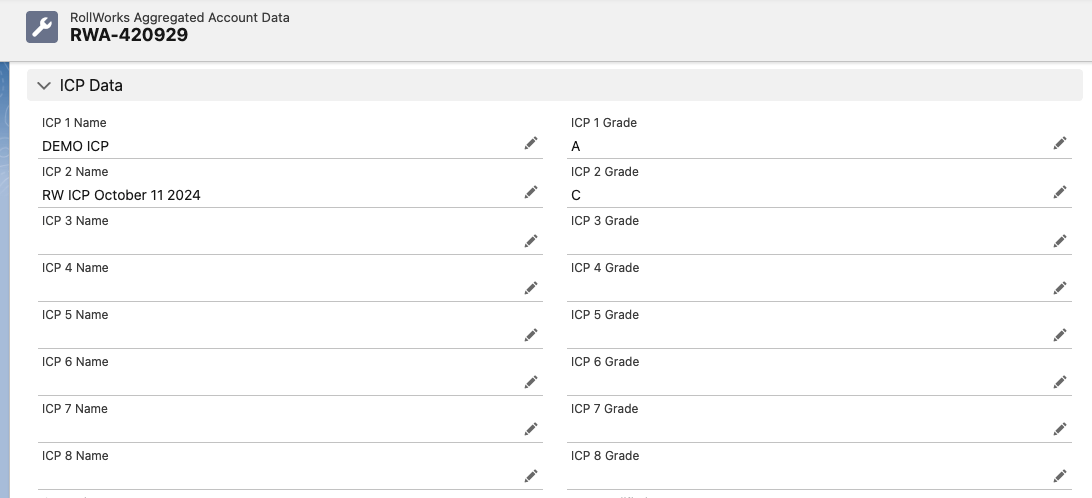This screenshot has width=1092, height=498.
Task: Click ICP 5 Name edit pencil
Action: click(x=531, y=335)
